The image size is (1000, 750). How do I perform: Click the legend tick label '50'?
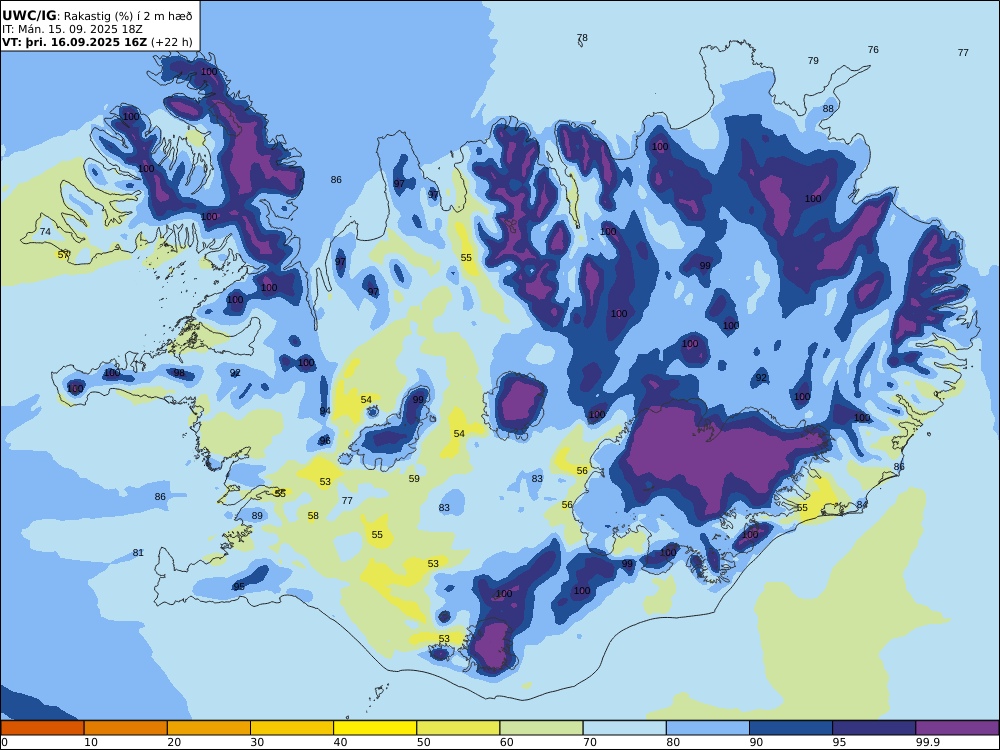(423, 742)
